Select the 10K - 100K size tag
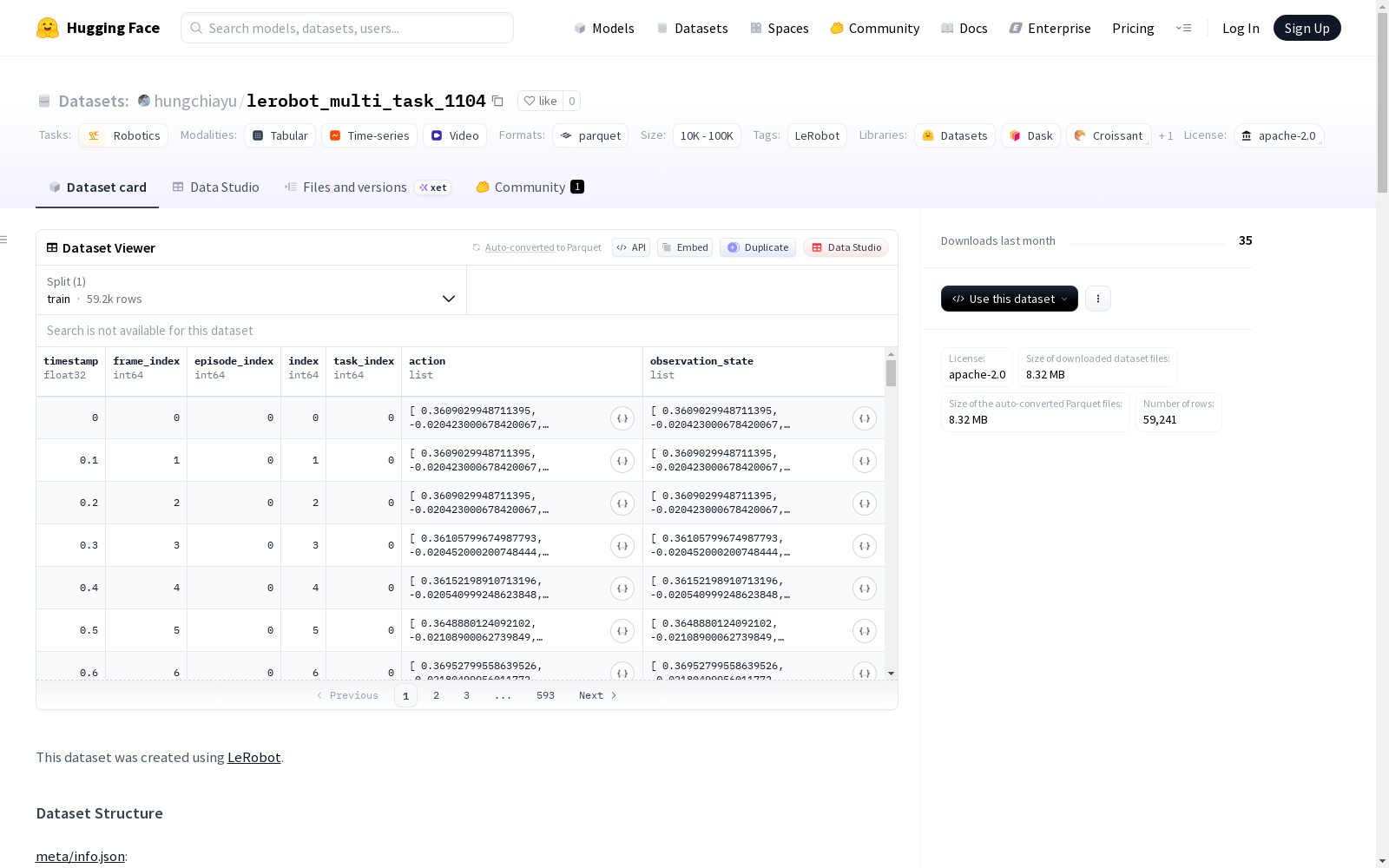The height and width of the screenshot is (868, 1389). point(707,135)
